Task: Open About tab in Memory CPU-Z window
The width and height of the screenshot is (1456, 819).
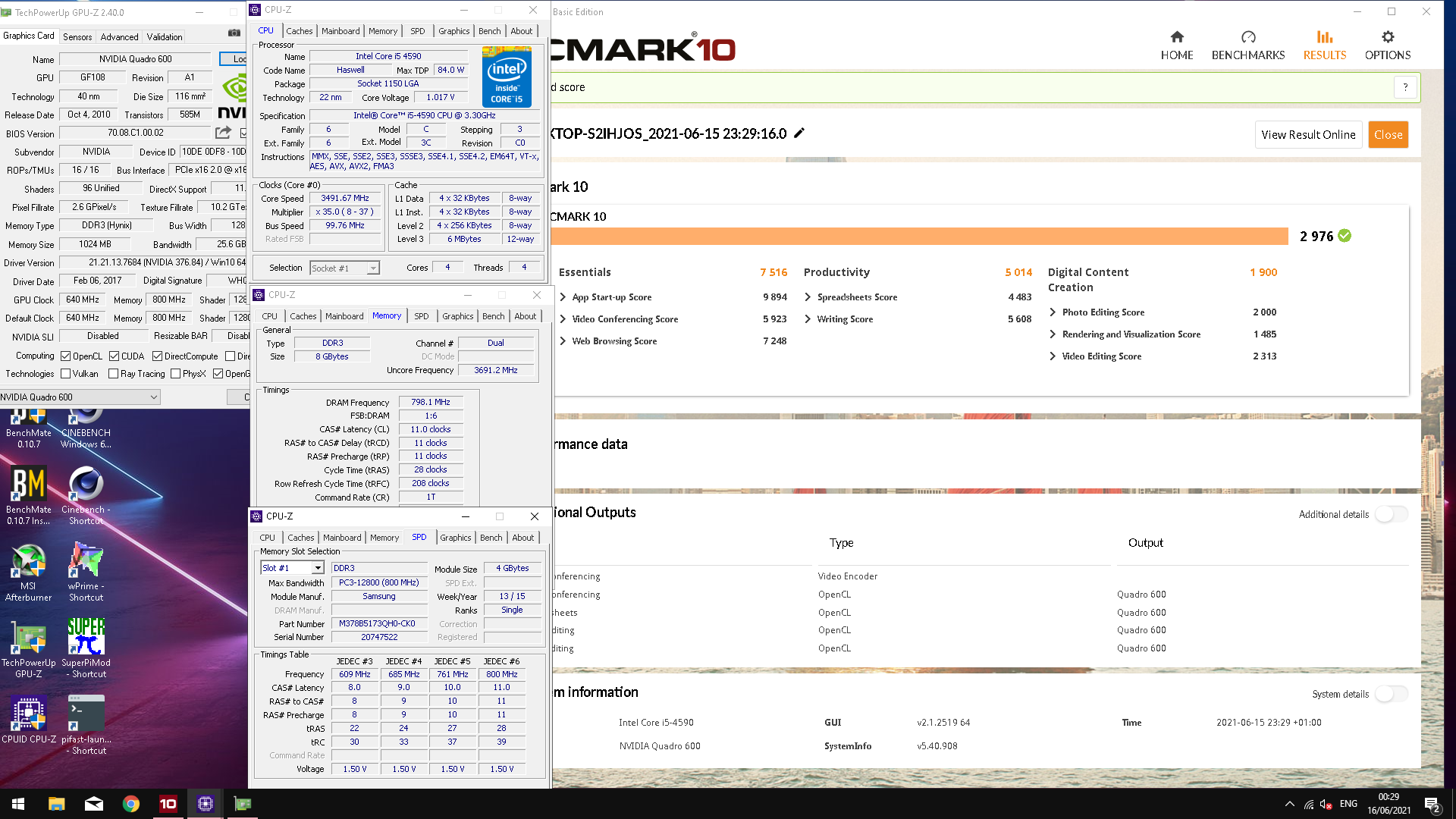Action: pos(525,316)
